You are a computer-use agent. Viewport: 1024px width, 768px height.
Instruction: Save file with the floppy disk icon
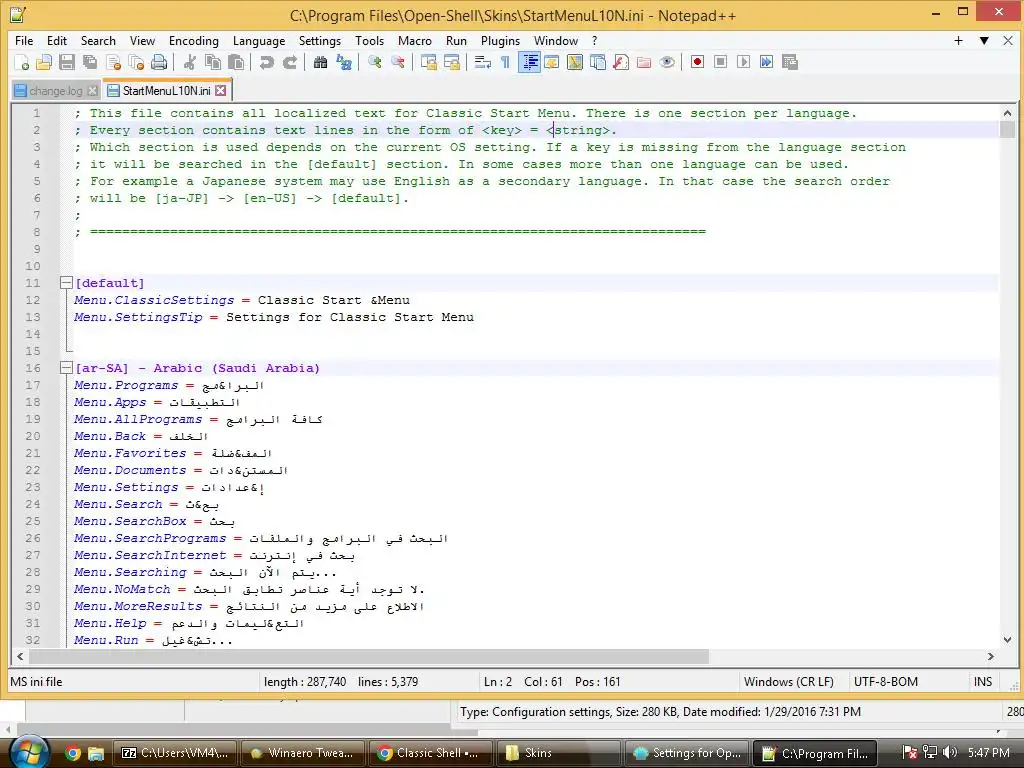[67, 62]
